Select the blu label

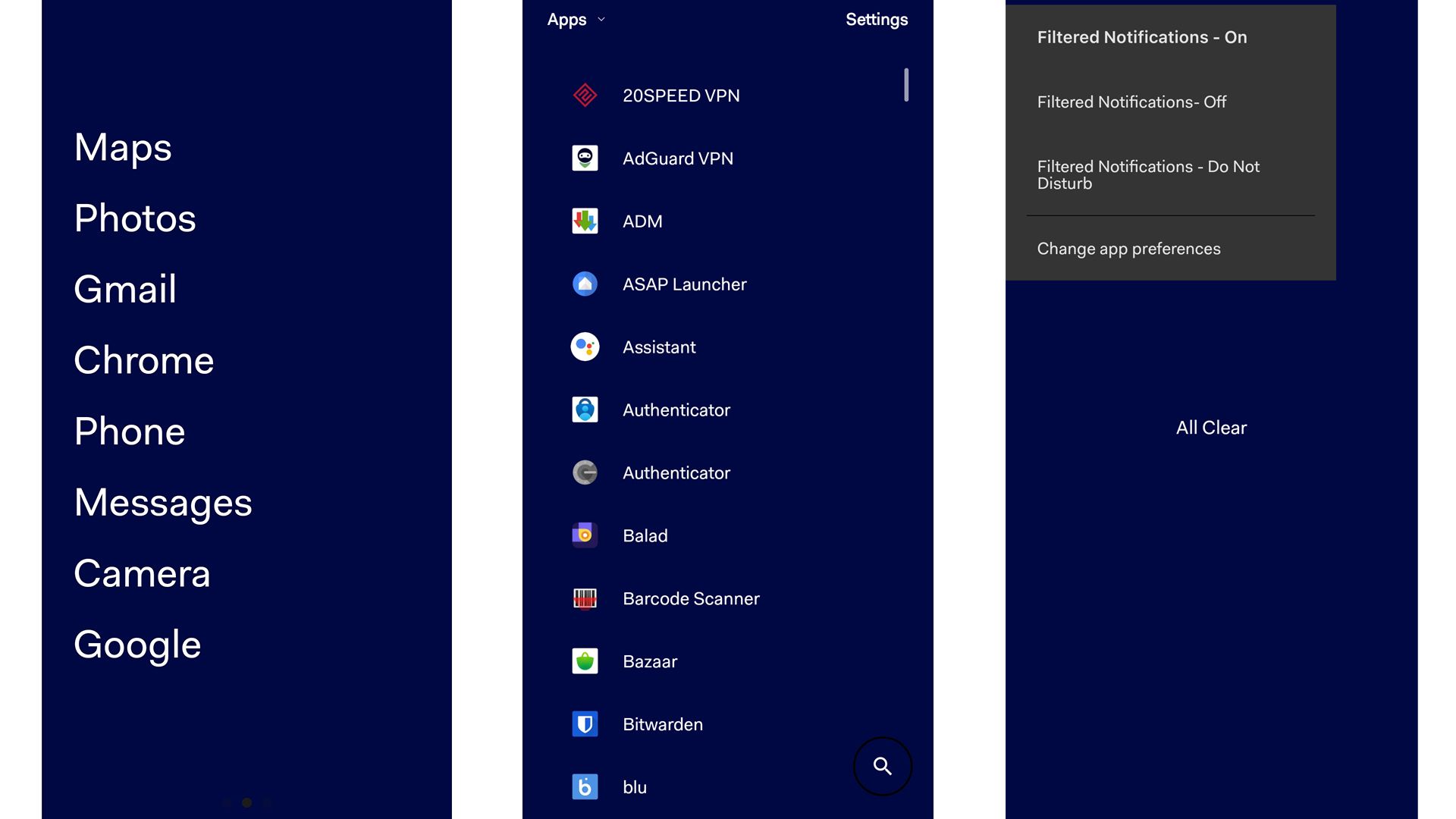(x=635, y=788)
